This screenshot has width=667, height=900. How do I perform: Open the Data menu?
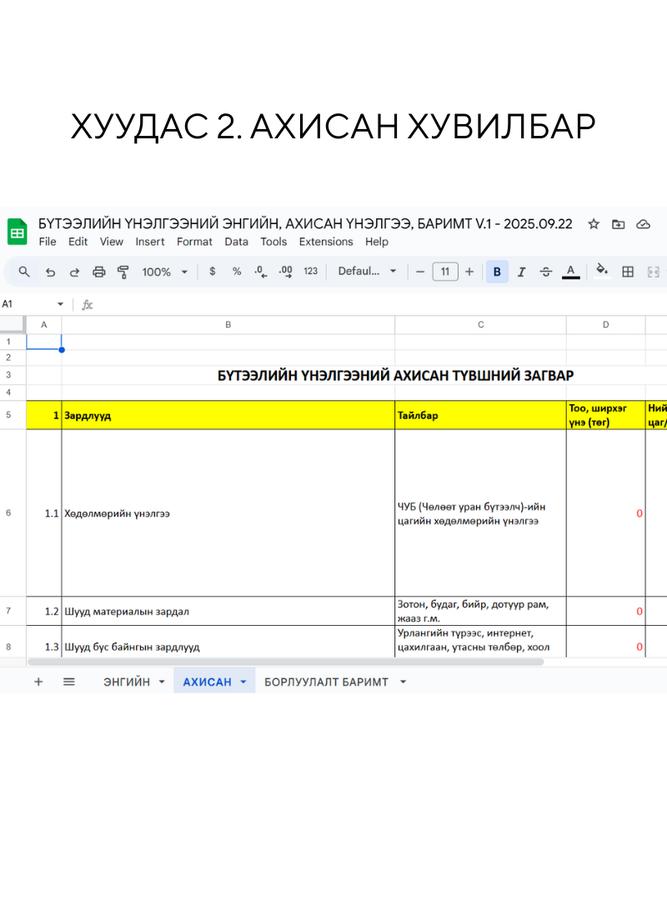click(x=236, y=242)
